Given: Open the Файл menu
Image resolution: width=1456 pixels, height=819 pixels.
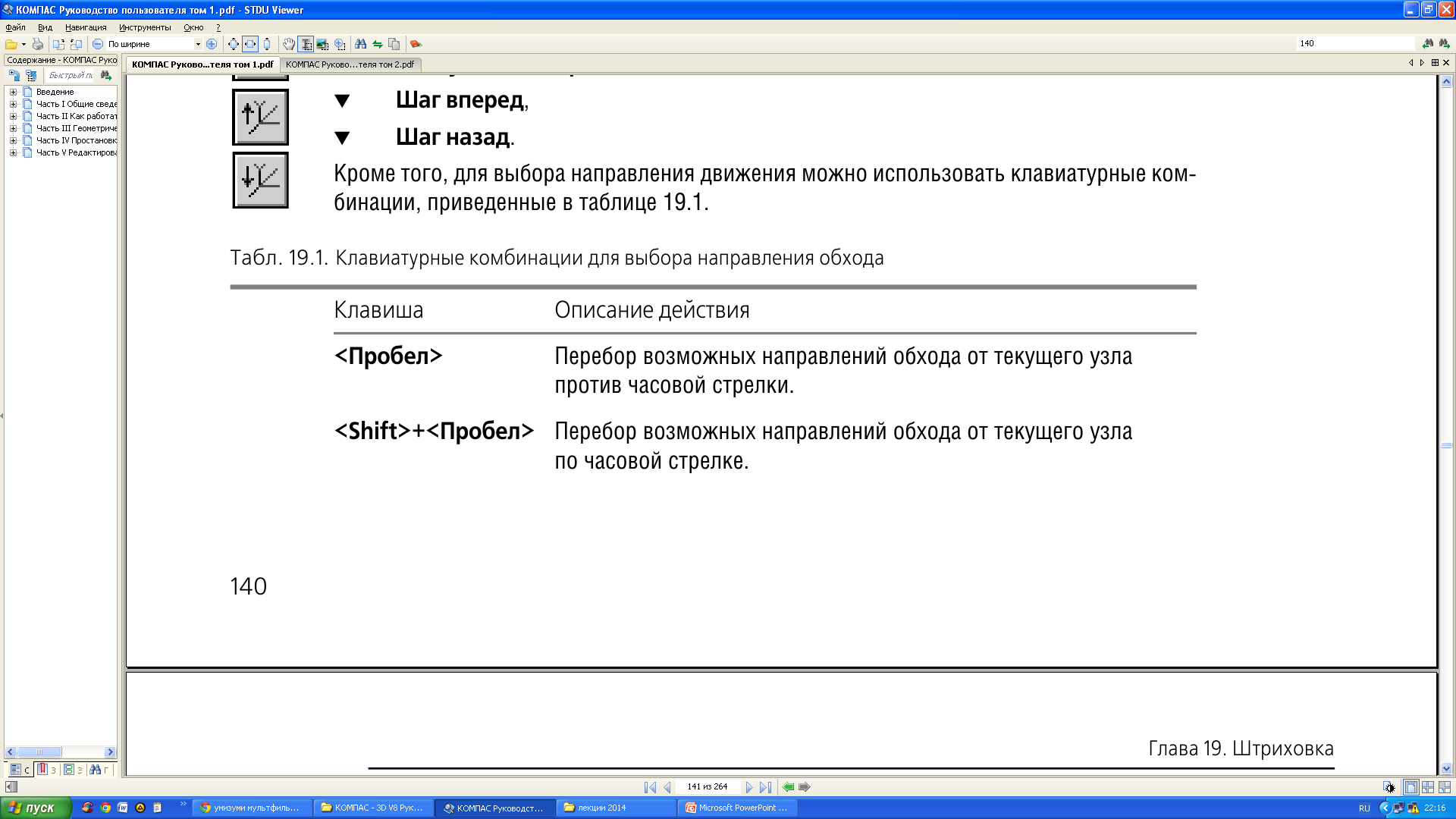Looking at the screenshot, I should click(x=15, y=27).
